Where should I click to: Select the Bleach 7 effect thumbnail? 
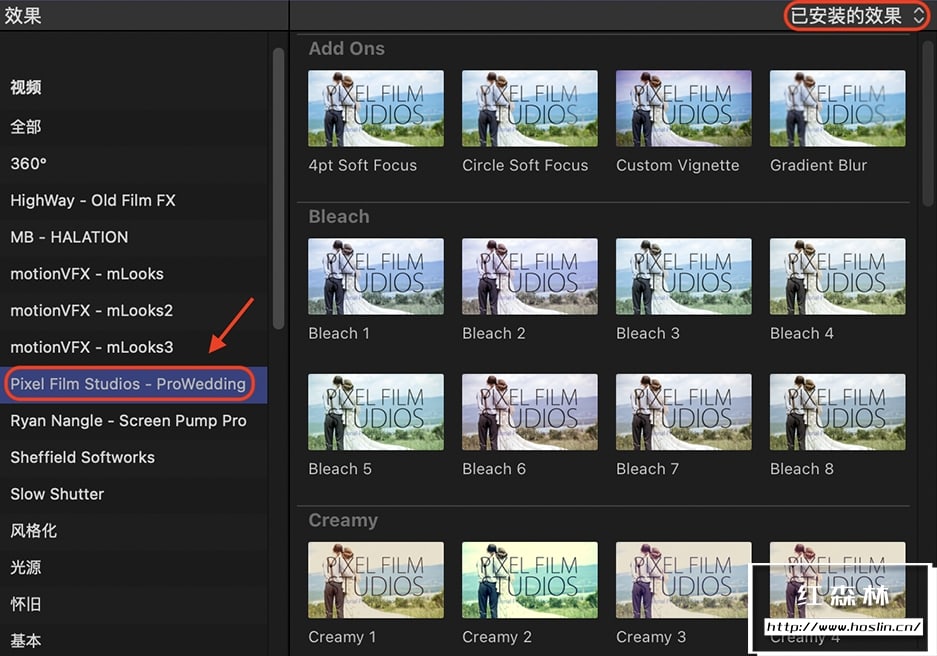pos(684,412)
